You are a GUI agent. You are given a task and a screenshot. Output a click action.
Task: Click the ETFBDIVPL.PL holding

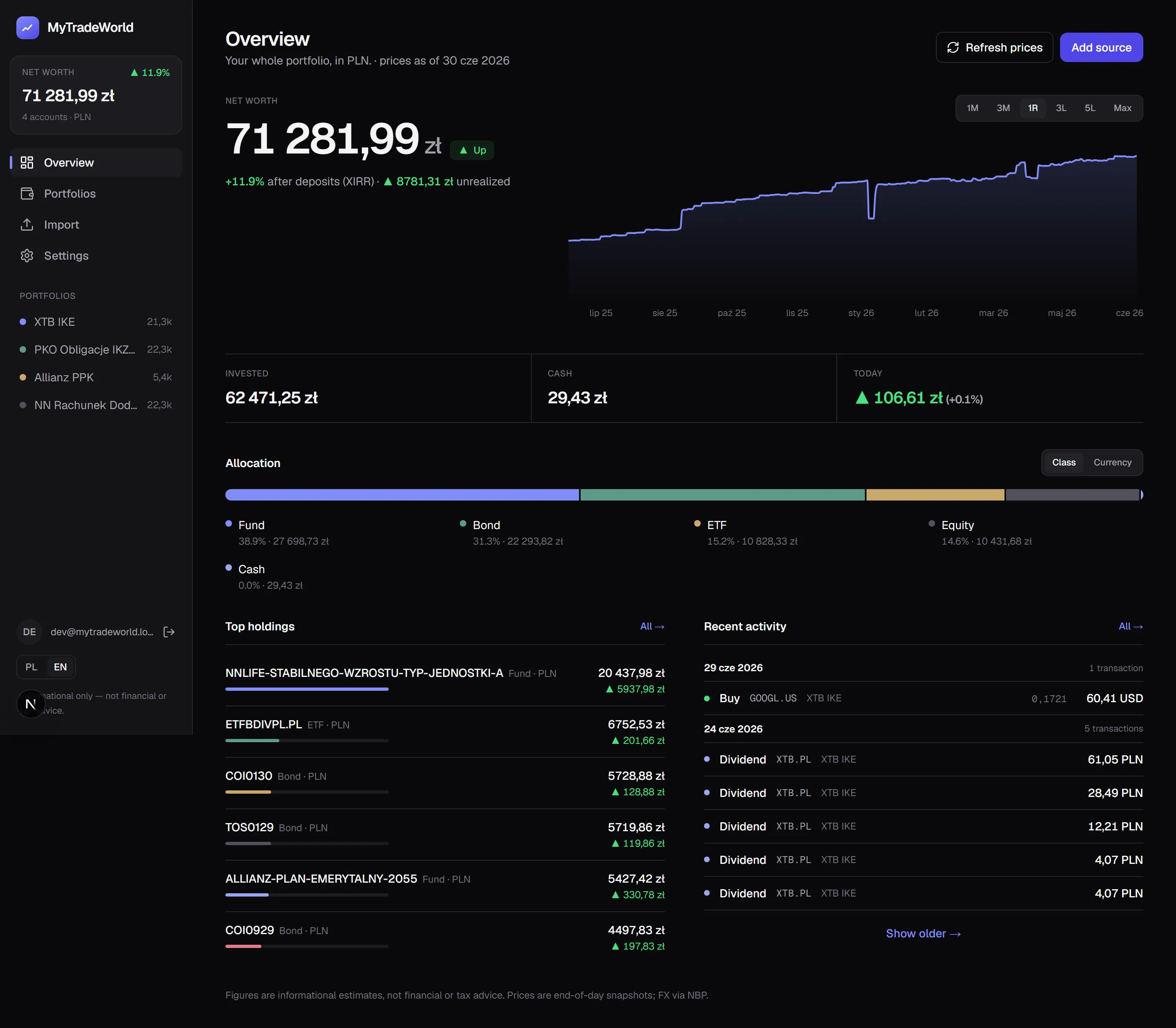pos(445,732)
